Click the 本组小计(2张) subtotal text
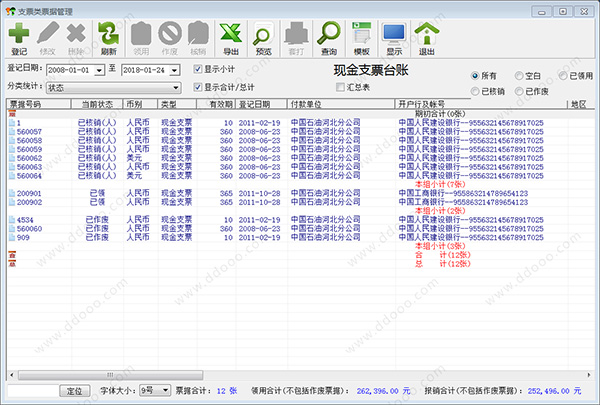The width and height of the screenshot is (600, 405). (440, 211)
